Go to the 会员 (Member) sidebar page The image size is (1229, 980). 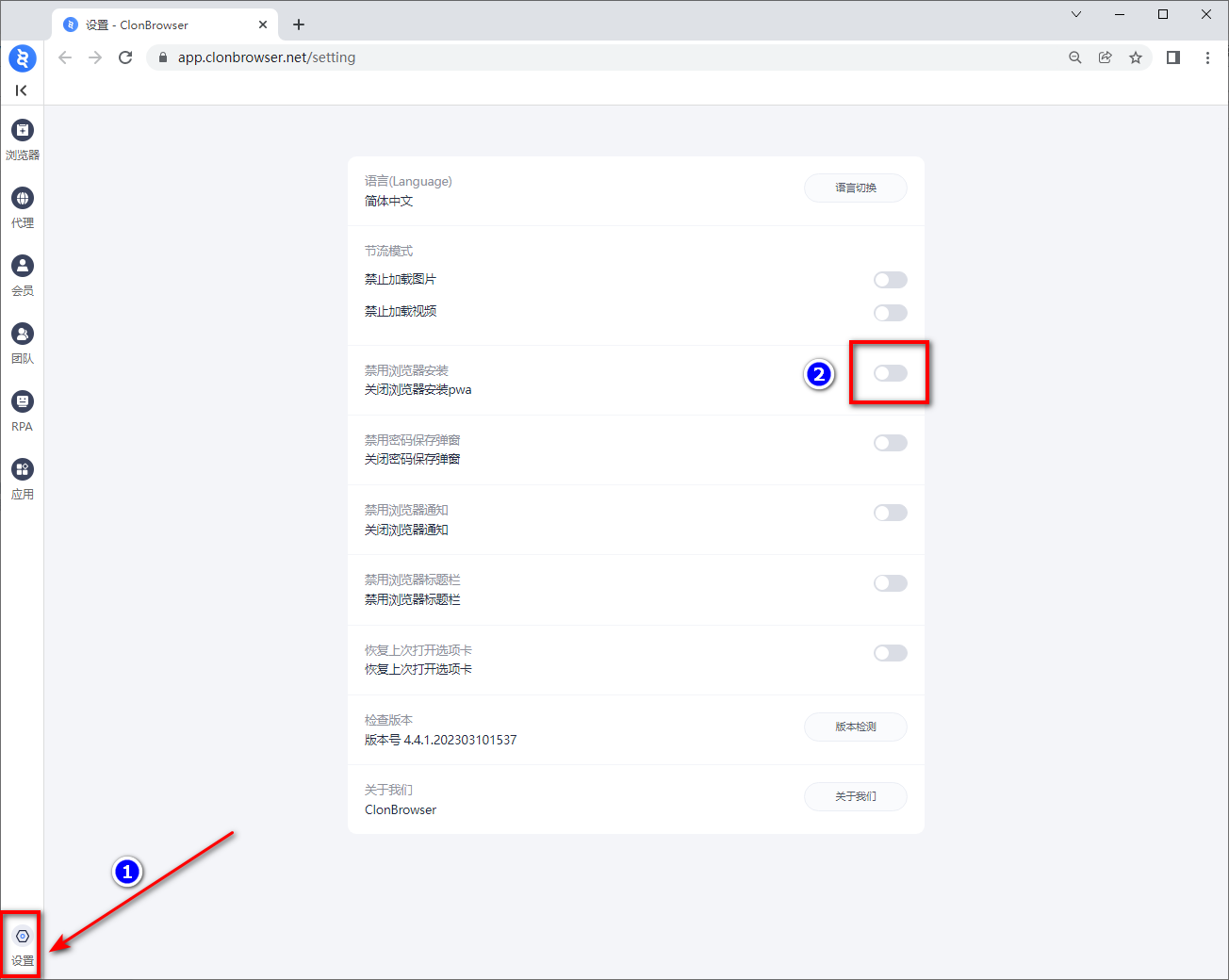[22, 267]
